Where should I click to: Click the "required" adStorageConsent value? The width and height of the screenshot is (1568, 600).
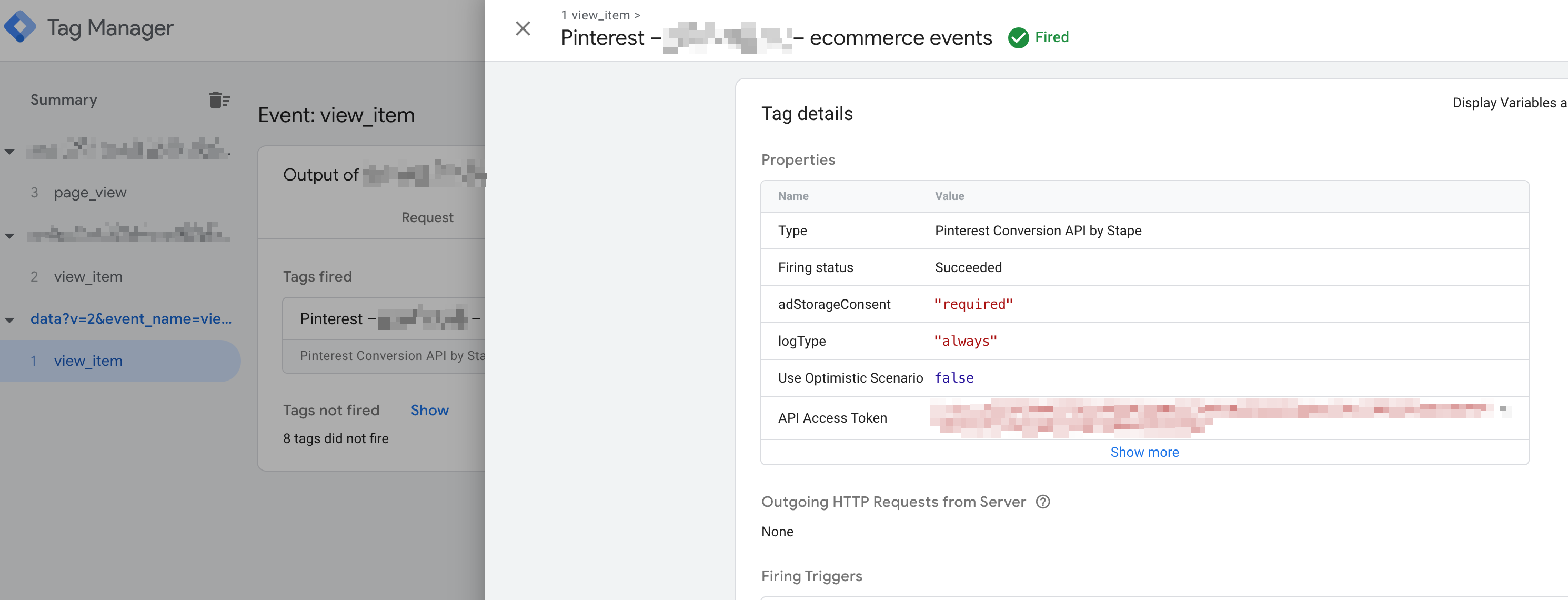(x=973, y=305)
